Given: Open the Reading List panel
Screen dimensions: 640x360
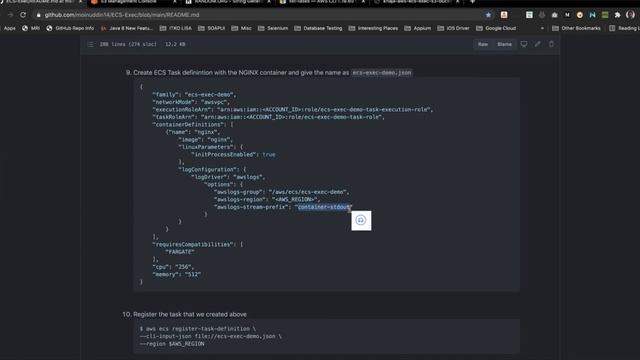Looking at the screenshot, I should pyautogui.click(x=624, y=28).
